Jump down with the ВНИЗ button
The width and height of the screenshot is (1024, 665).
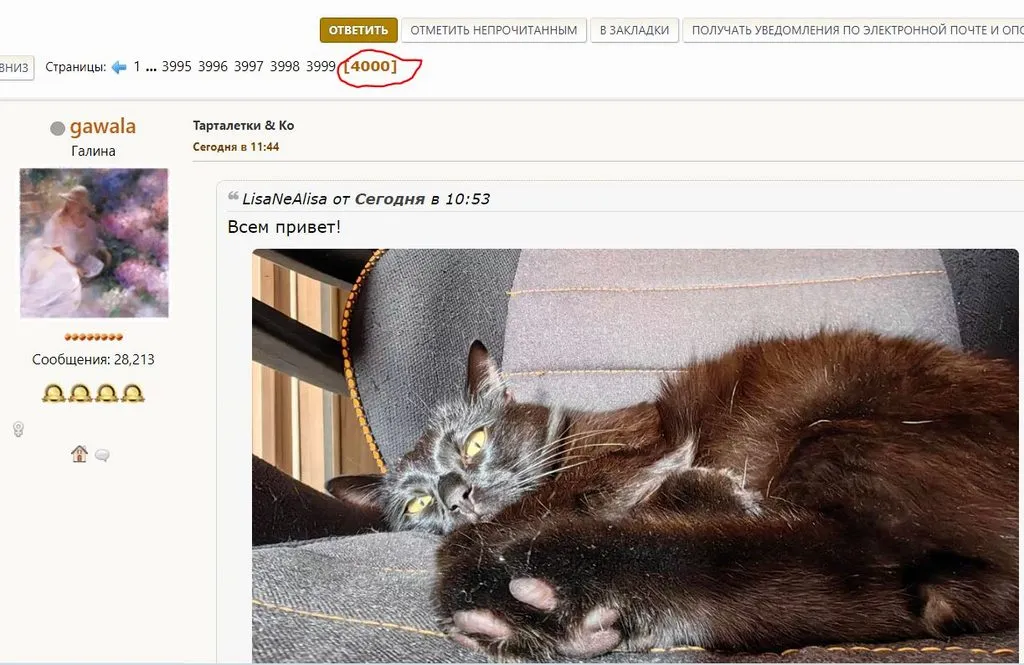point(14,67)
